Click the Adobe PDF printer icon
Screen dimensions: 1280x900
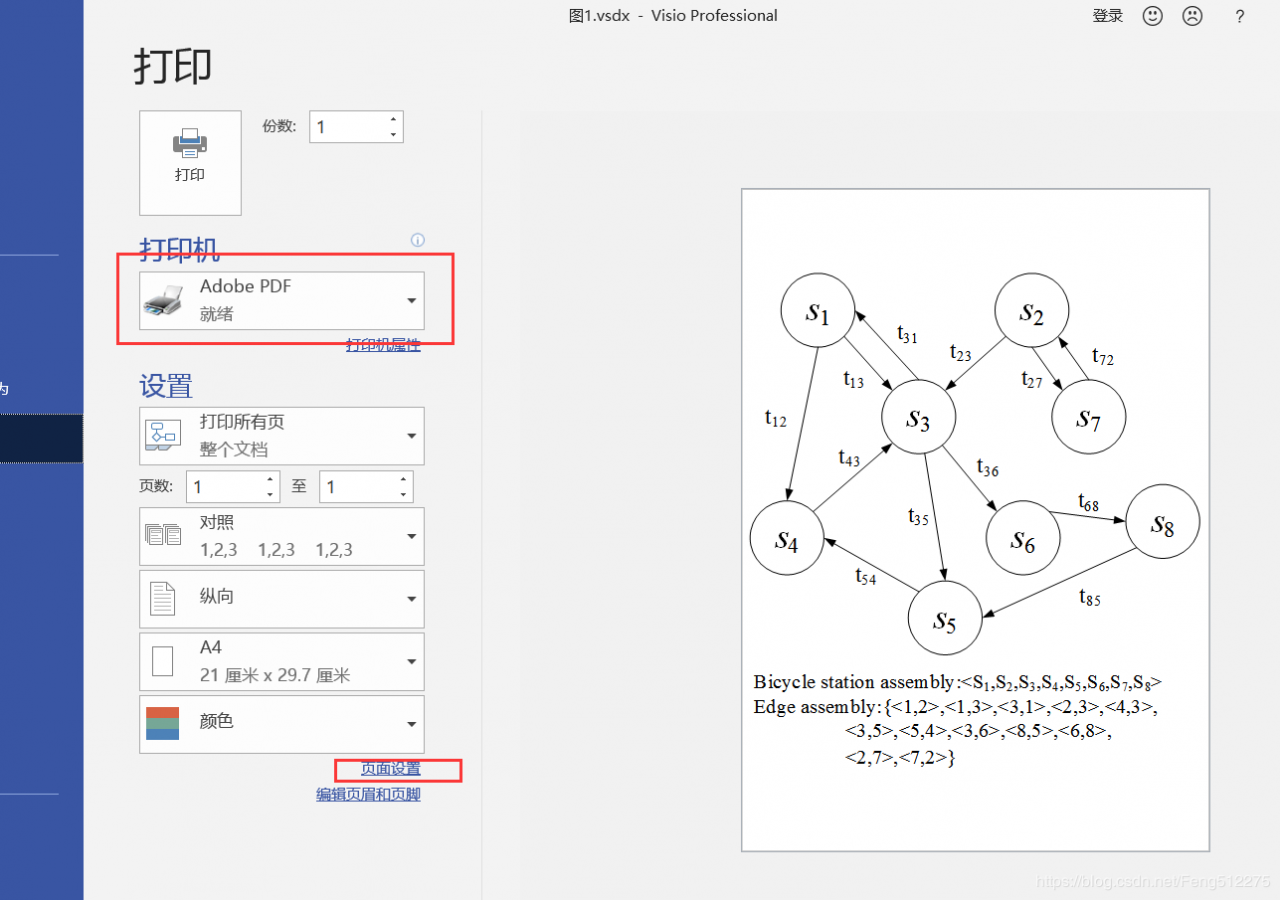click(x=163, y=300)
